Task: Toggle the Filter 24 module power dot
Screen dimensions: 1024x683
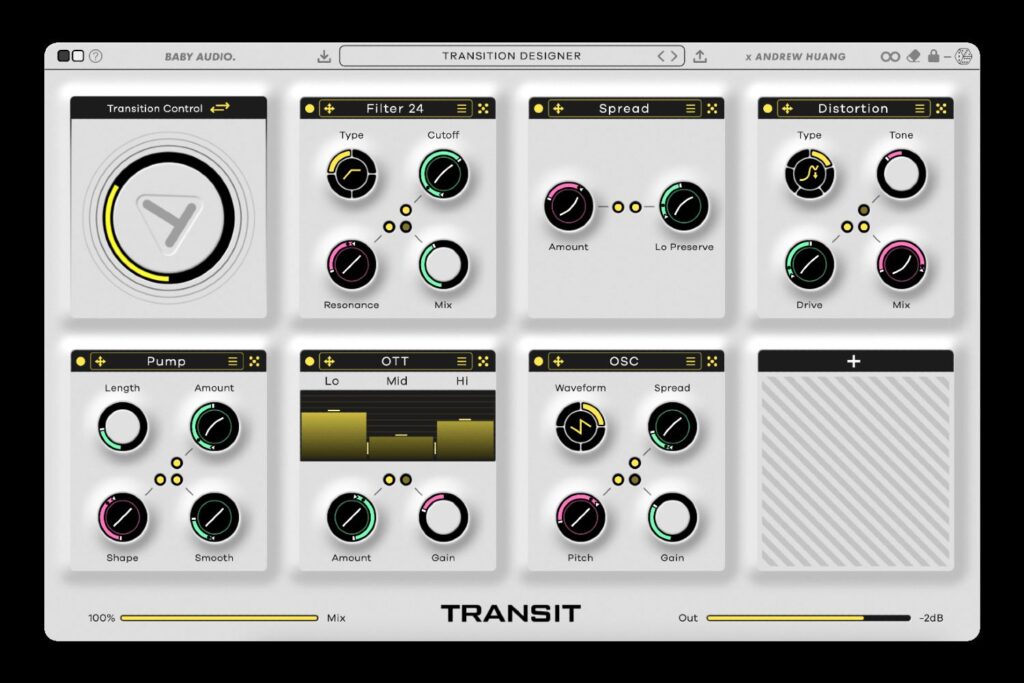Action: (x=310, y=108)
